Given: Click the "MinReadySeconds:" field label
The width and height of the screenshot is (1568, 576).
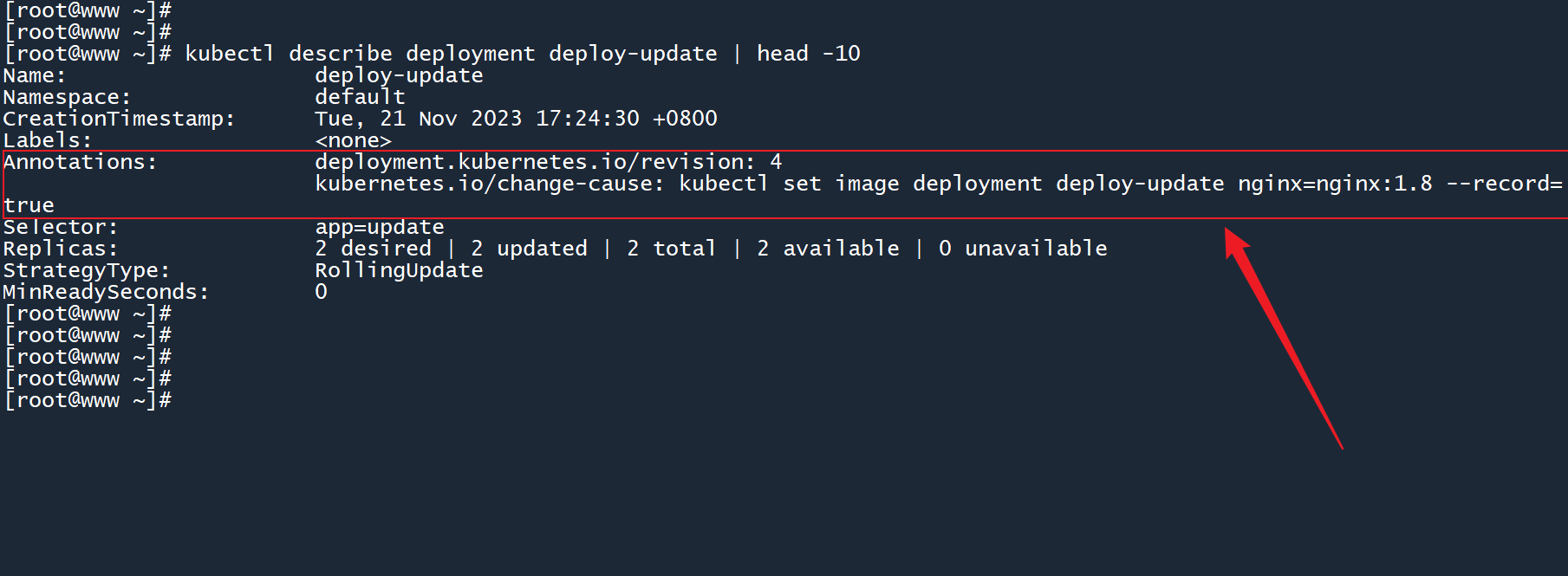Looking at the screenshot, I should pos(106,292).
